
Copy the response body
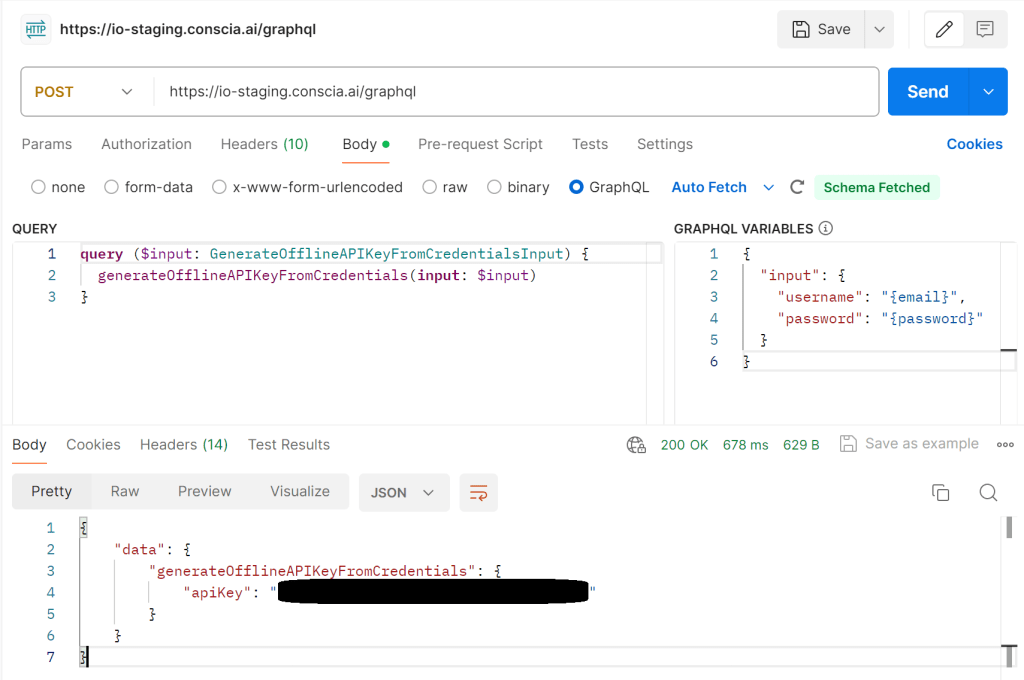pos(940,492)
